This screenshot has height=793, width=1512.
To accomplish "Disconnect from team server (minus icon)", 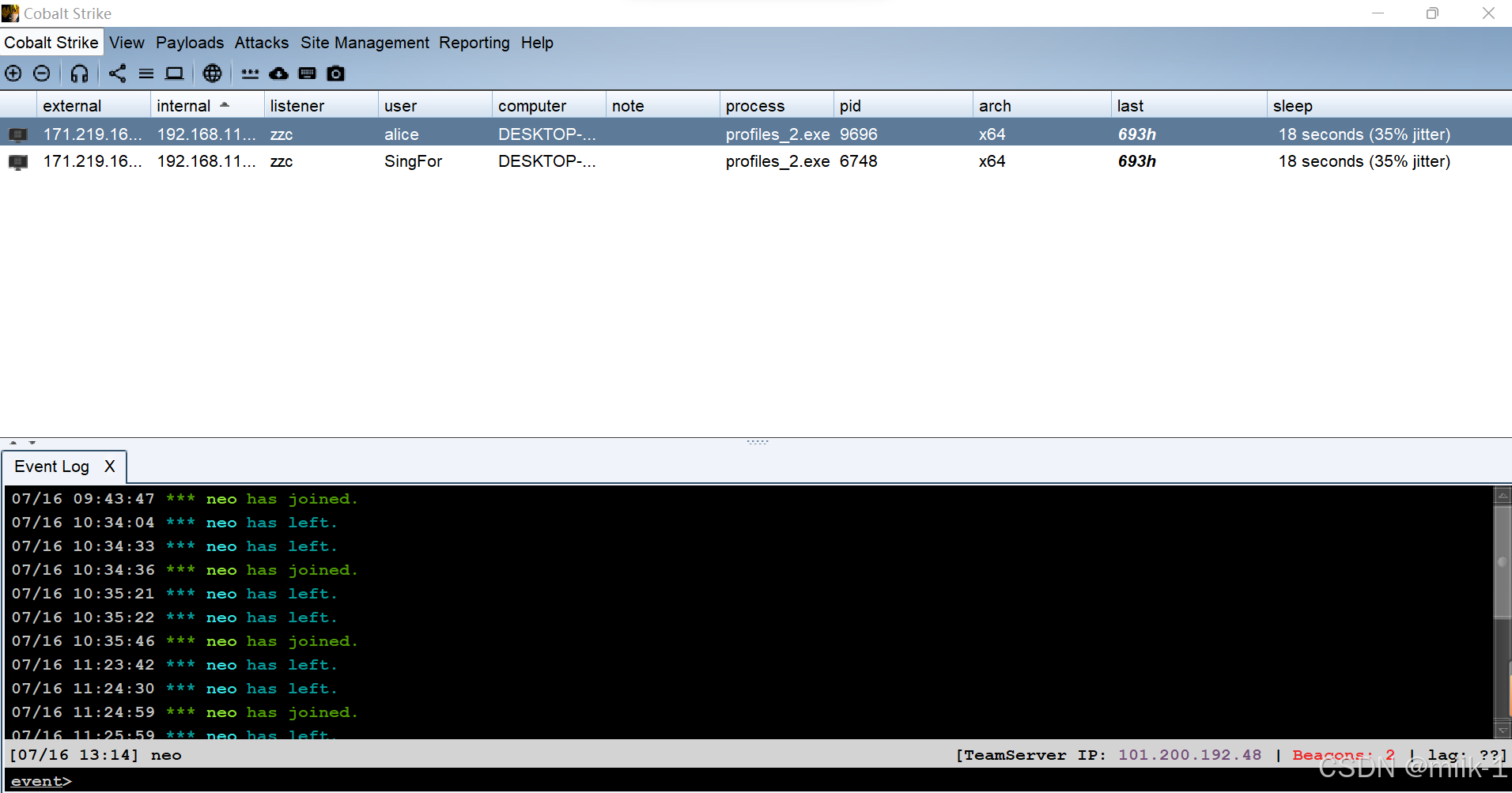I will [x=42, y=74].
